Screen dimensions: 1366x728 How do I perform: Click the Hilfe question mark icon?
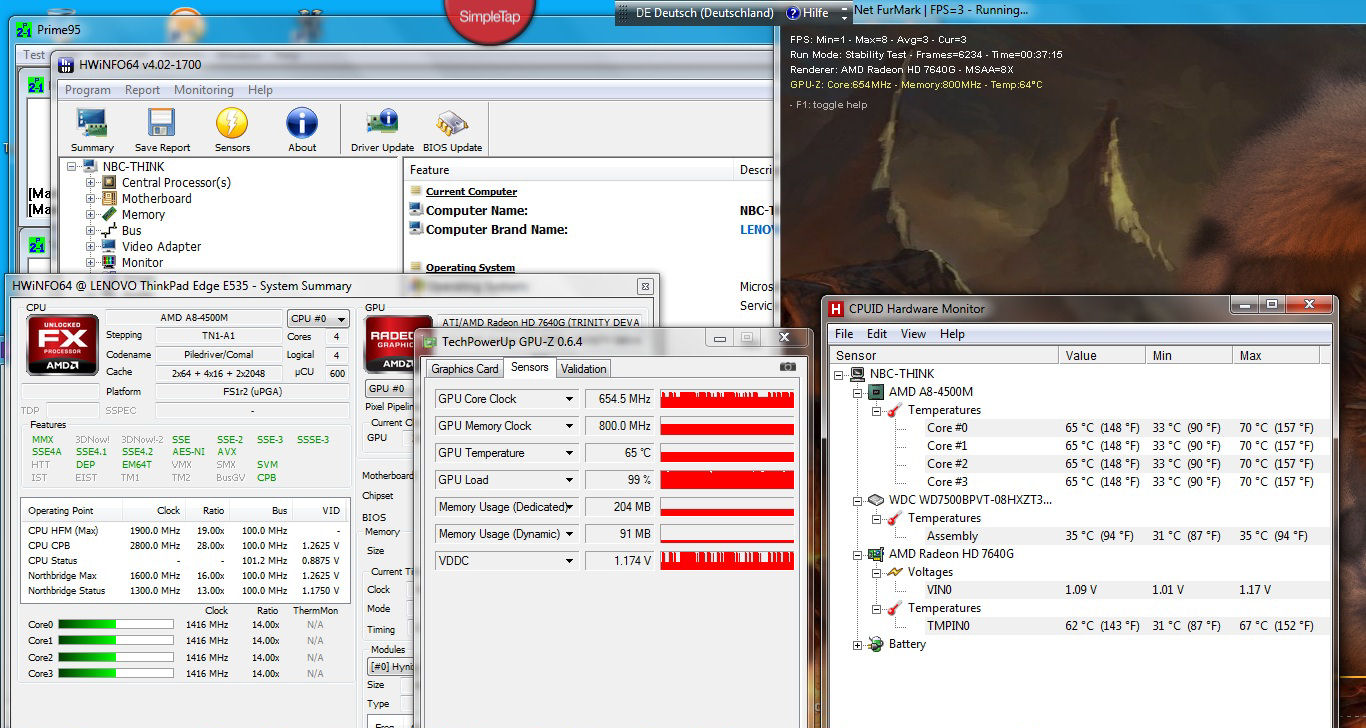point(793,13)
